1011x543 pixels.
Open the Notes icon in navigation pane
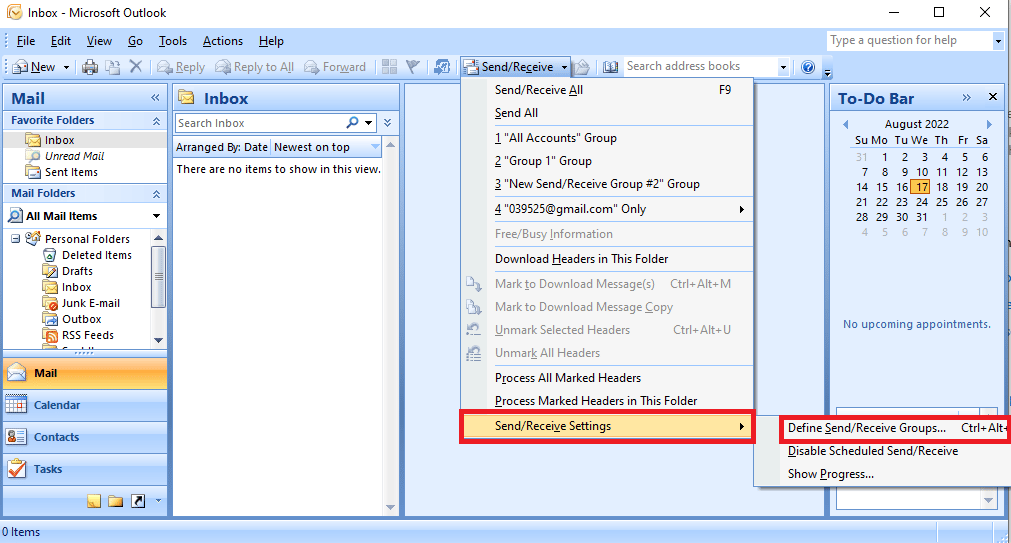click(94, 501)
